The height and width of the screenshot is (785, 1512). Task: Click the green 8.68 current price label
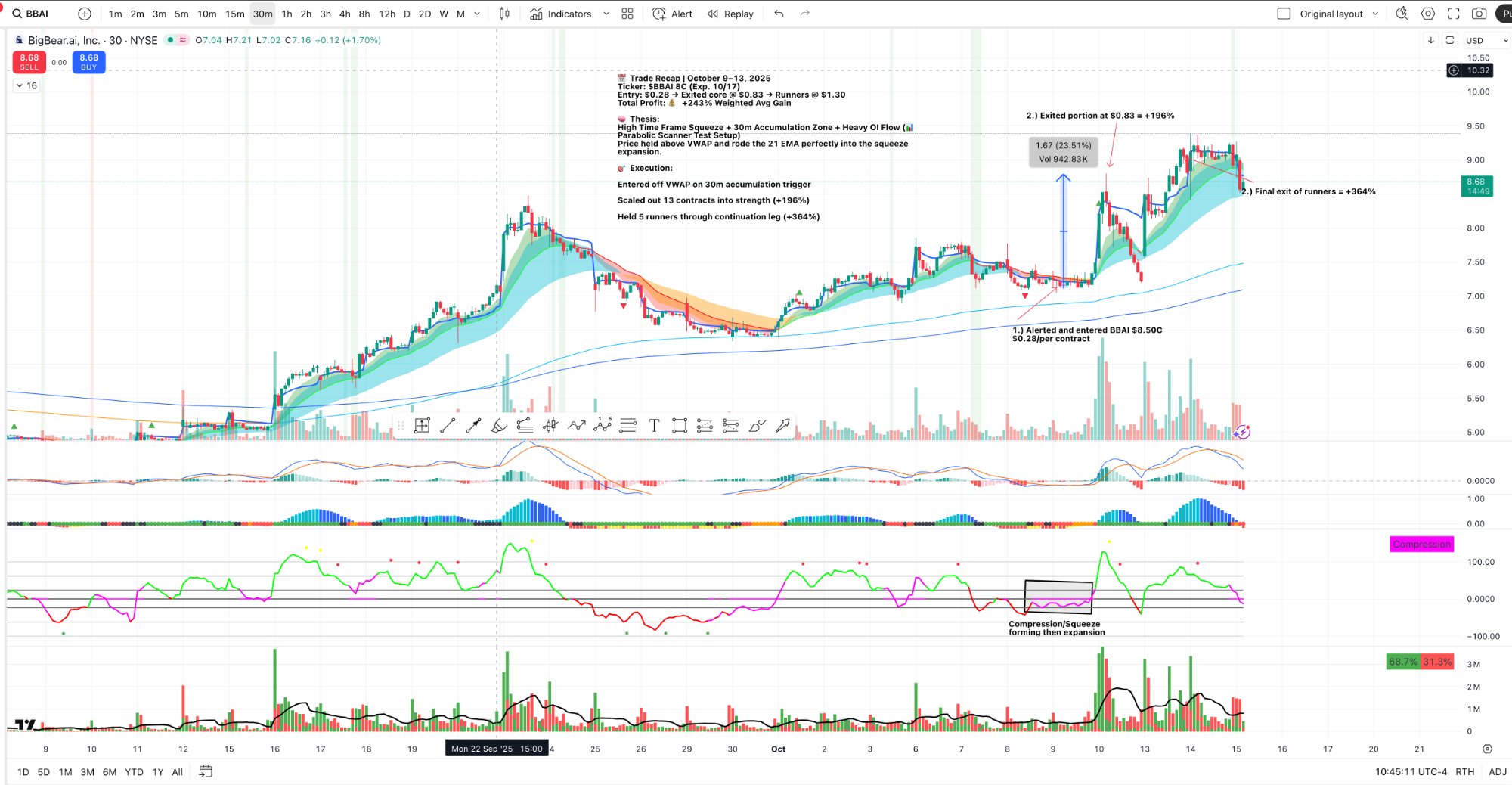point(1476,186)
